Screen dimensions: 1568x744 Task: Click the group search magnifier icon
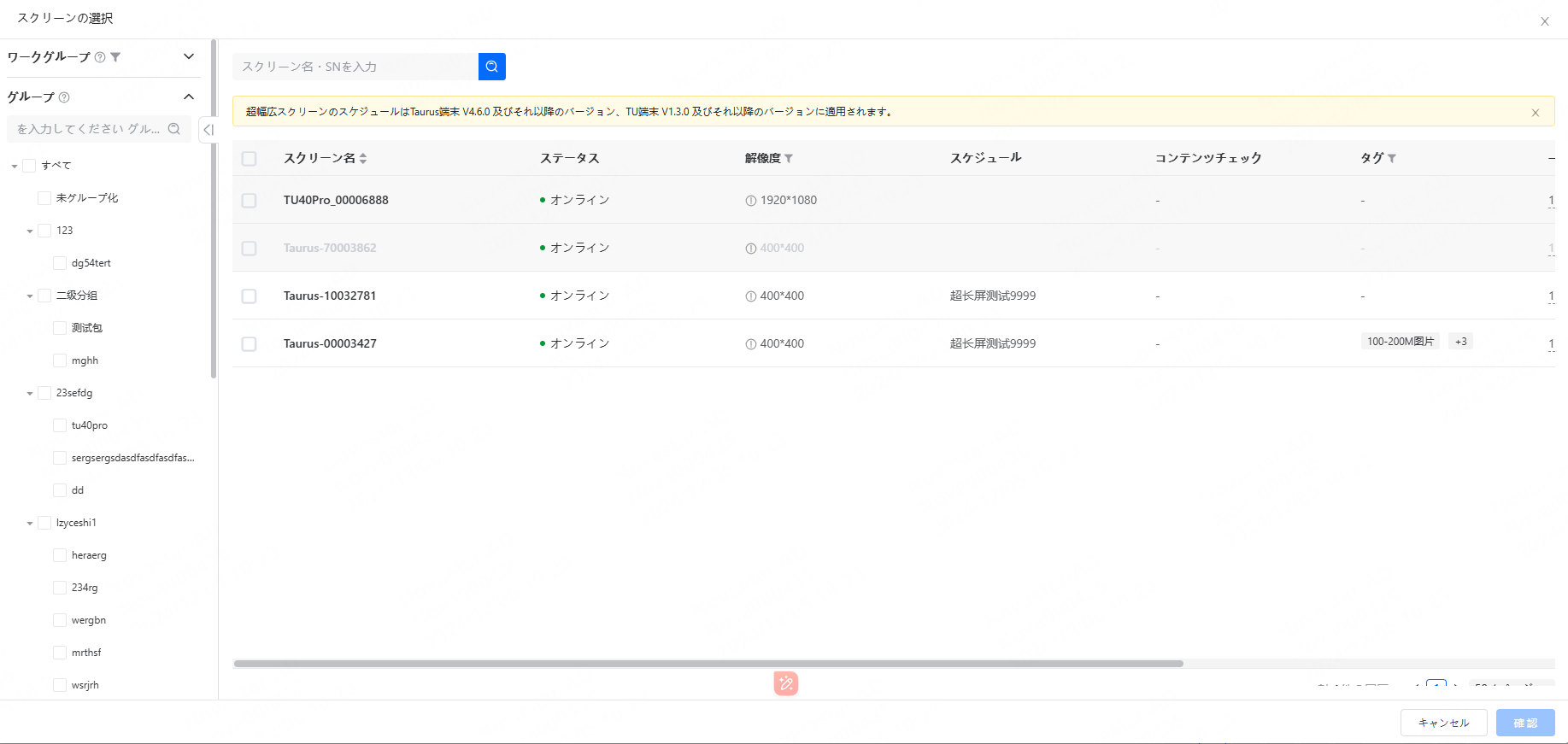174,129
